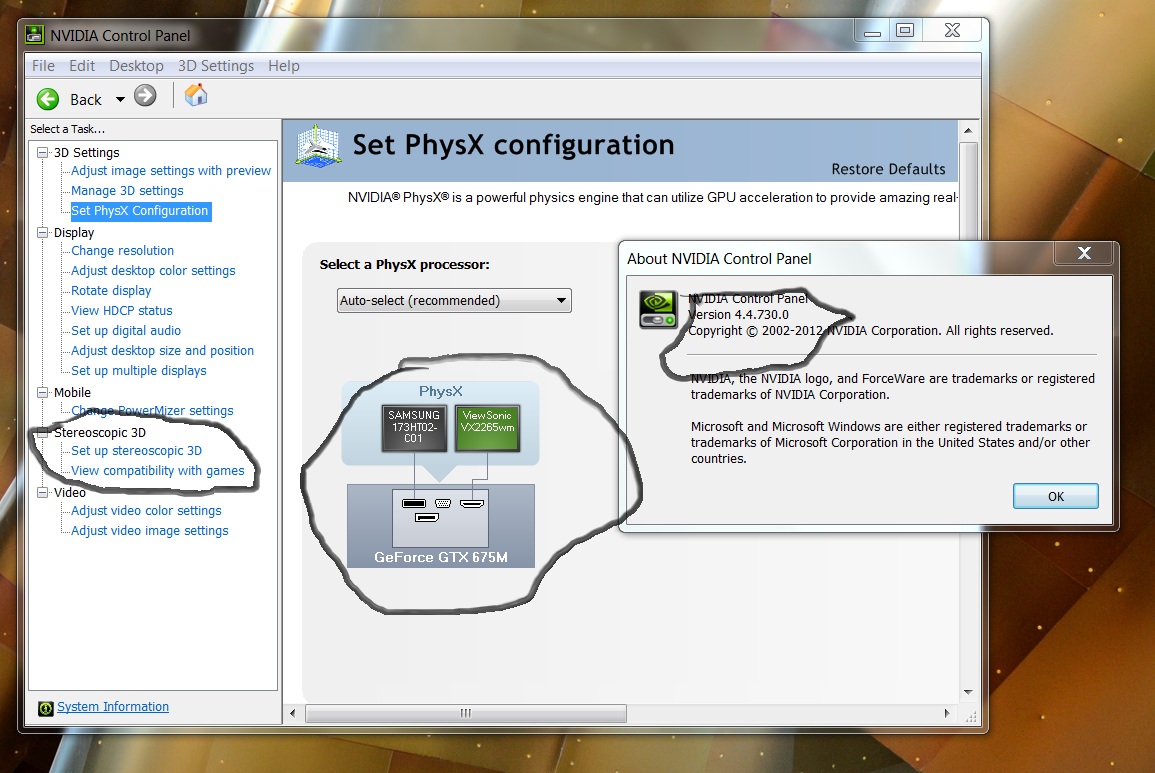Viewport: 1155px width, 773px height.
Task: Open the Select a PhysX processor dropdown
Action: [454, 301]
